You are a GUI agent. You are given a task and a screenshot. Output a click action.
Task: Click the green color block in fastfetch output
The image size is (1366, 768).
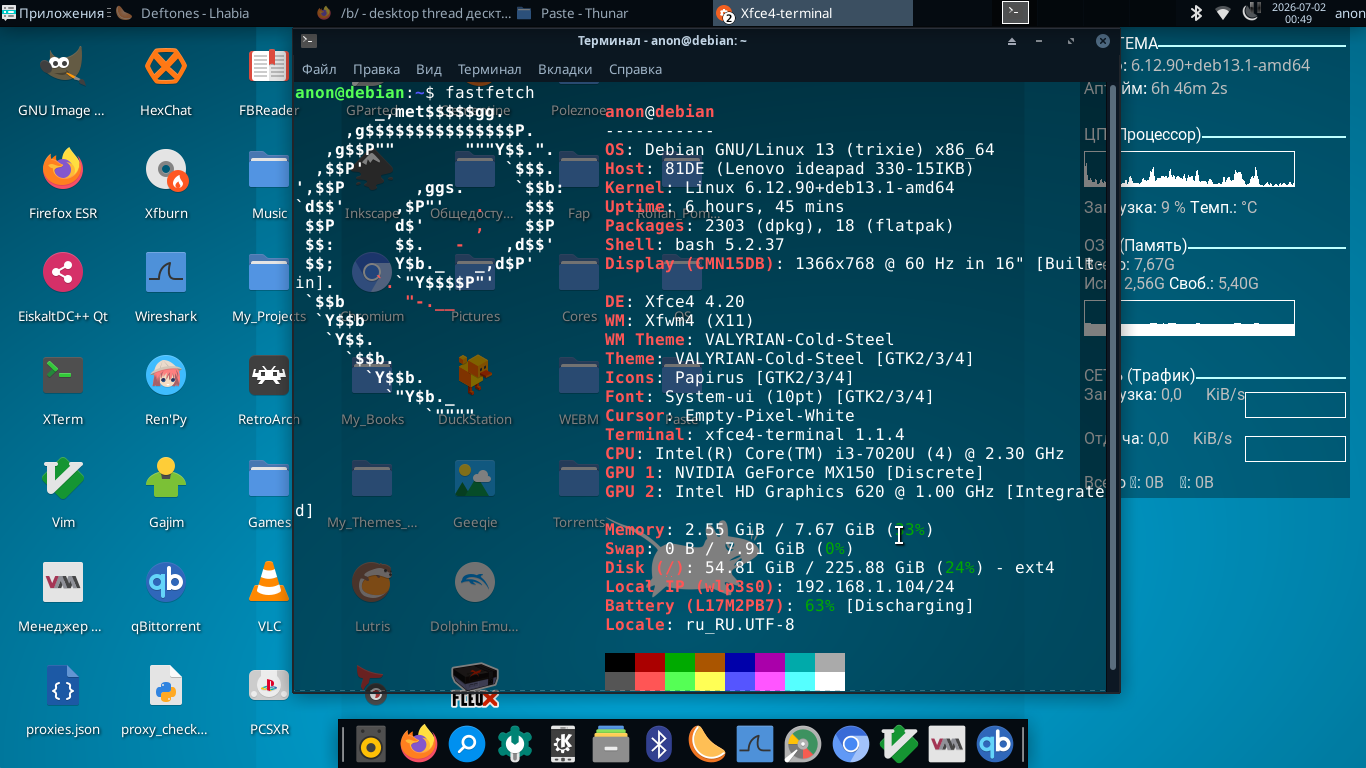point(680,662)
